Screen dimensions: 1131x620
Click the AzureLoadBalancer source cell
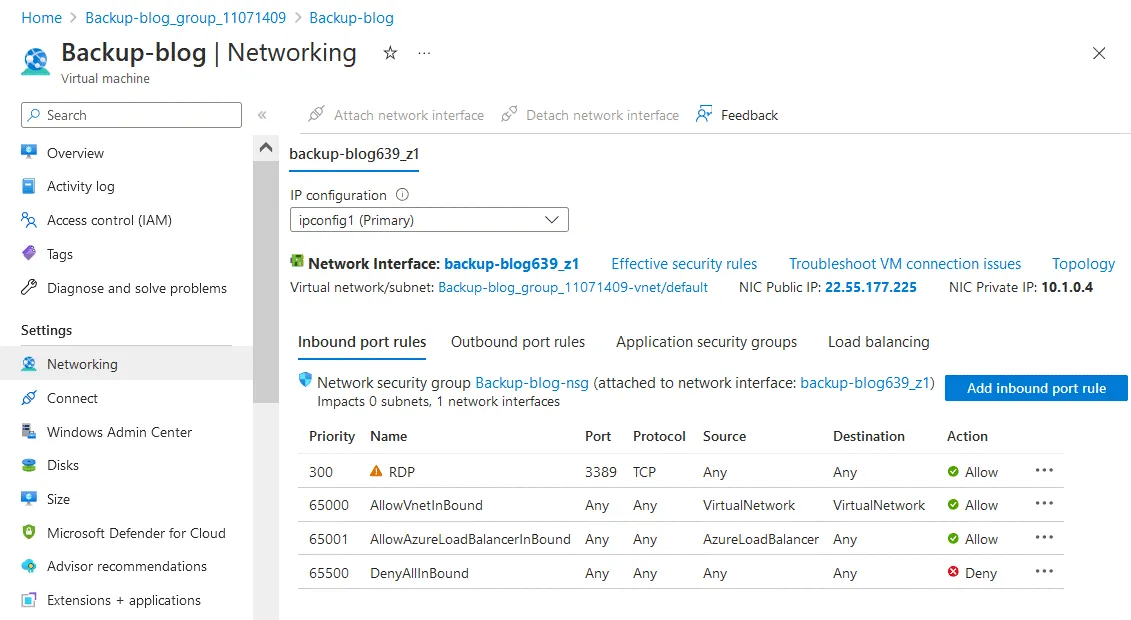point(761,539)
